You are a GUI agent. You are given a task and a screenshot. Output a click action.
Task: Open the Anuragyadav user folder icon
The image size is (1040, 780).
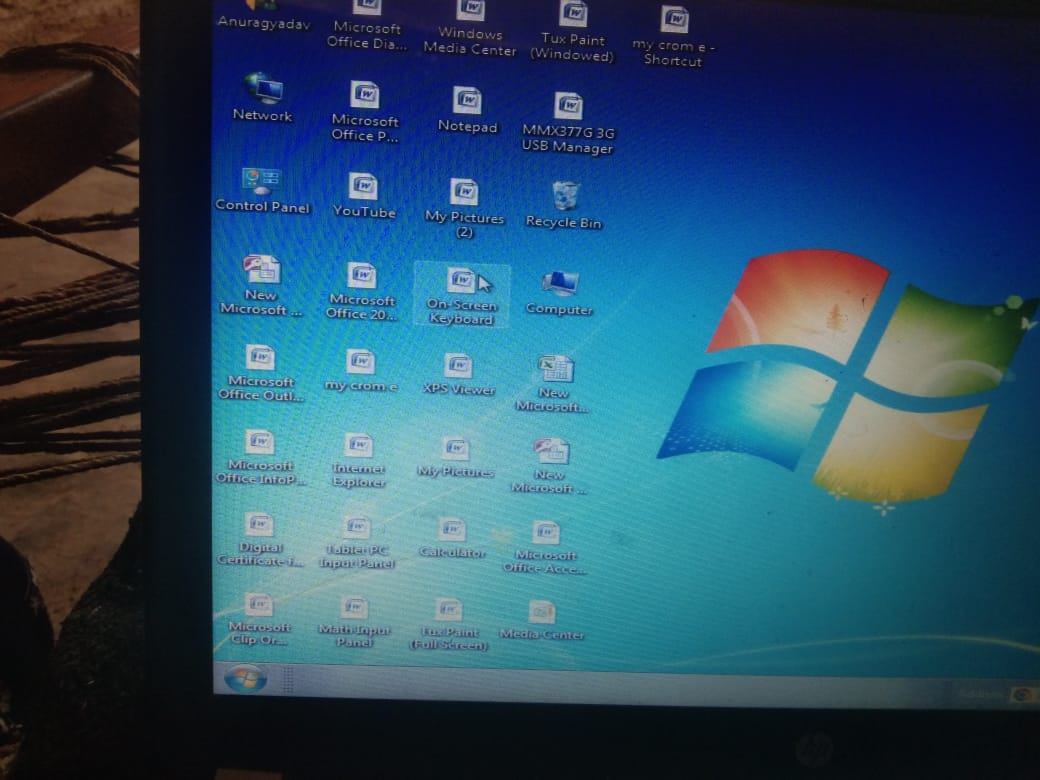(x=264, y=15)
